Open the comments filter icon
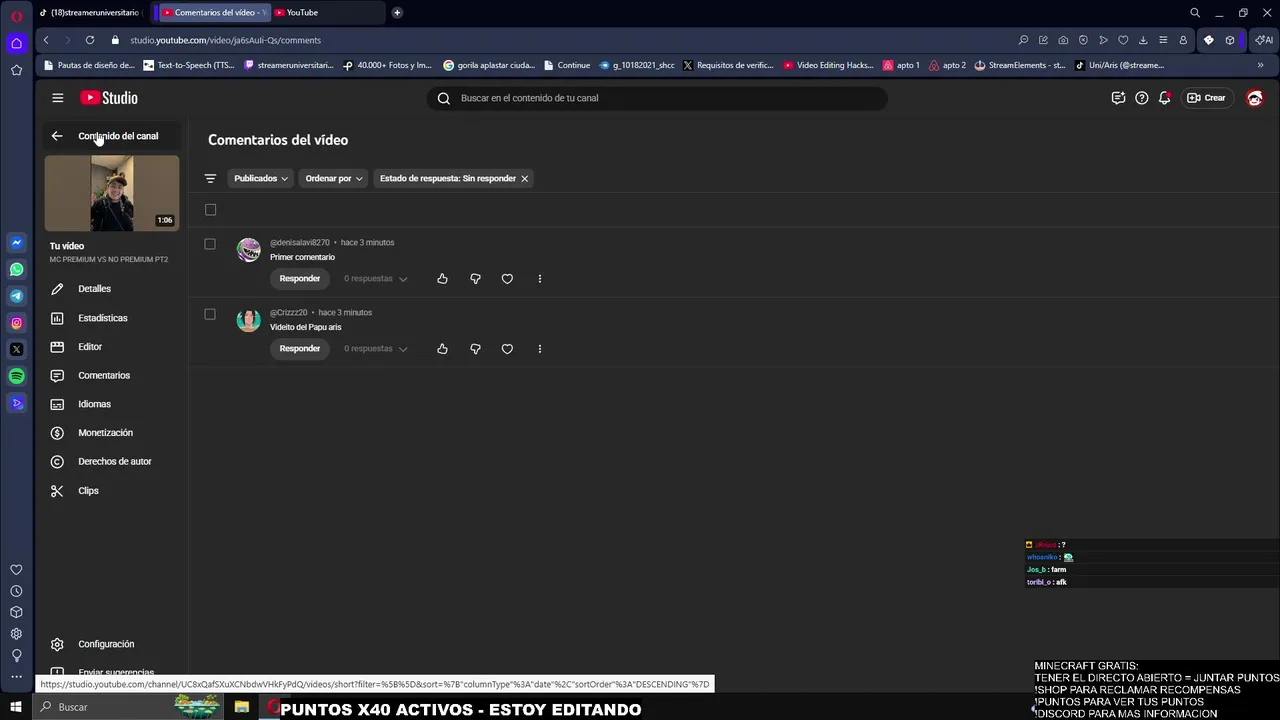The height and width of the screenshot is (720, 1280). [210, 179]
